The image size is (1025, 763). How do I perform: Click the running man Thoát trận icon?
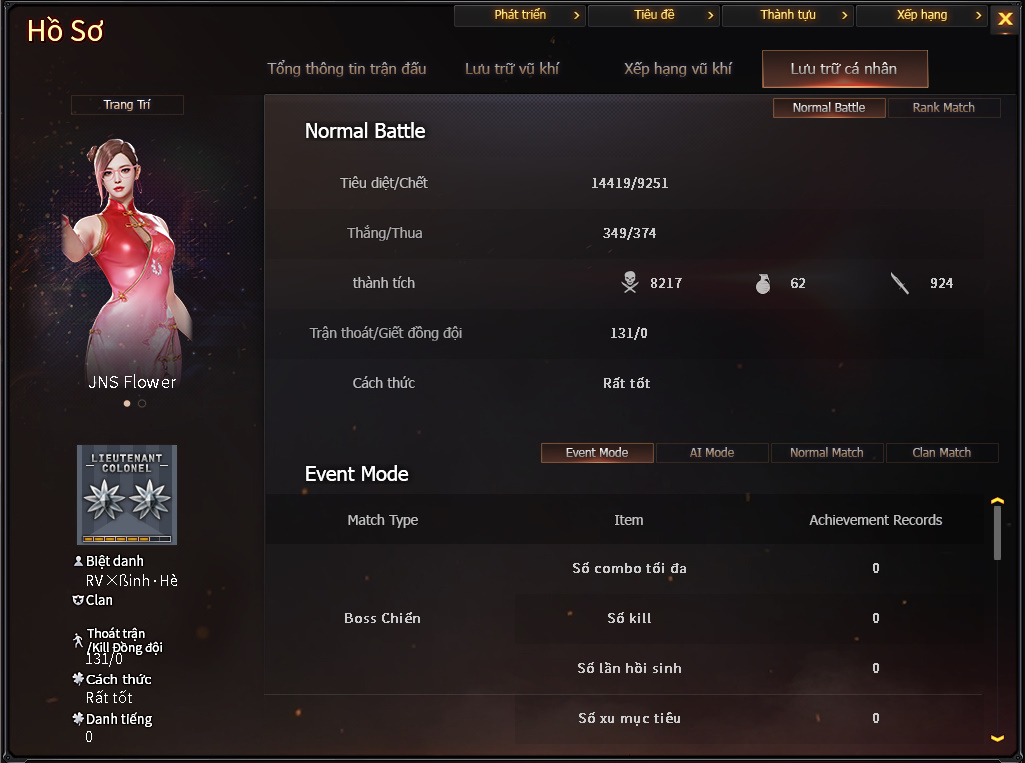[78, 640]
